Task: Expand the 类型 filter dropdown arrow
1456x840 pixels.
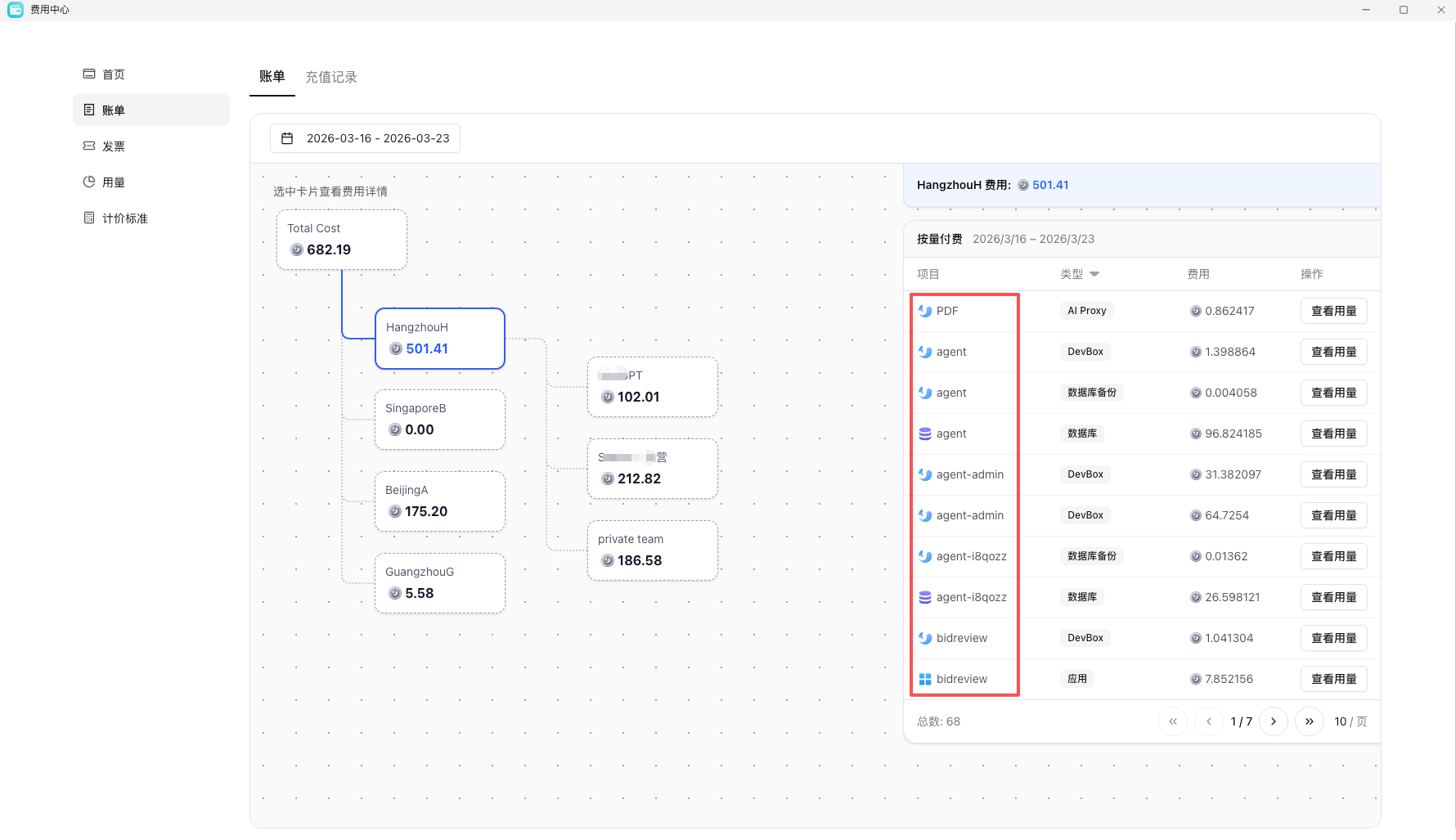Action: pyautogui.click(x=1094, y=274)
